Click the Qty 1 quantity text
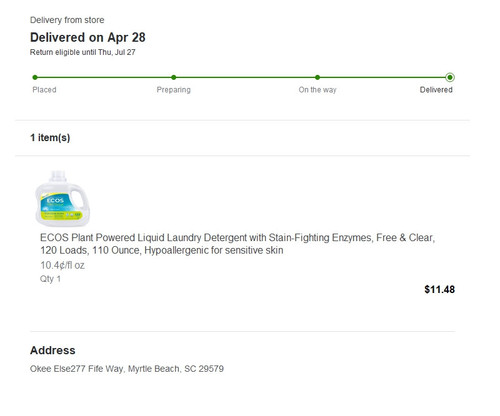This screenshot has width=500, height=416. [50, 279]
